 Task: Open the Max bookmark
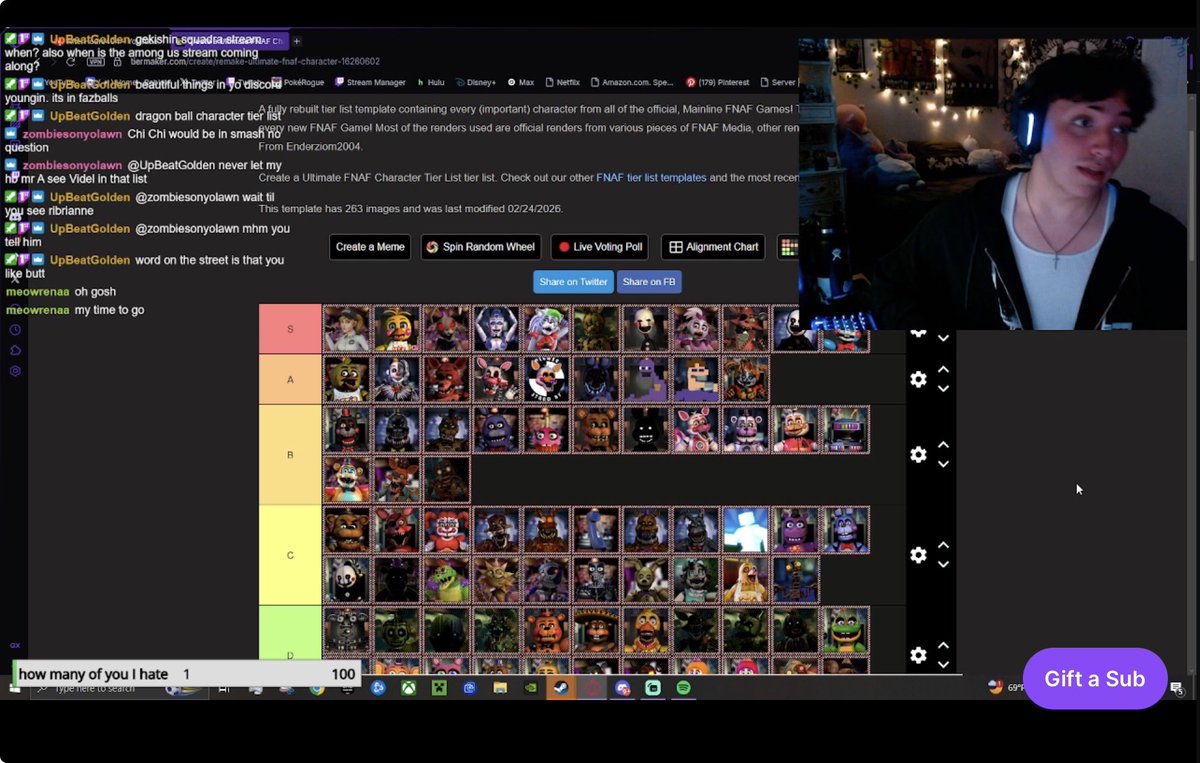click(x=521, y=82)
